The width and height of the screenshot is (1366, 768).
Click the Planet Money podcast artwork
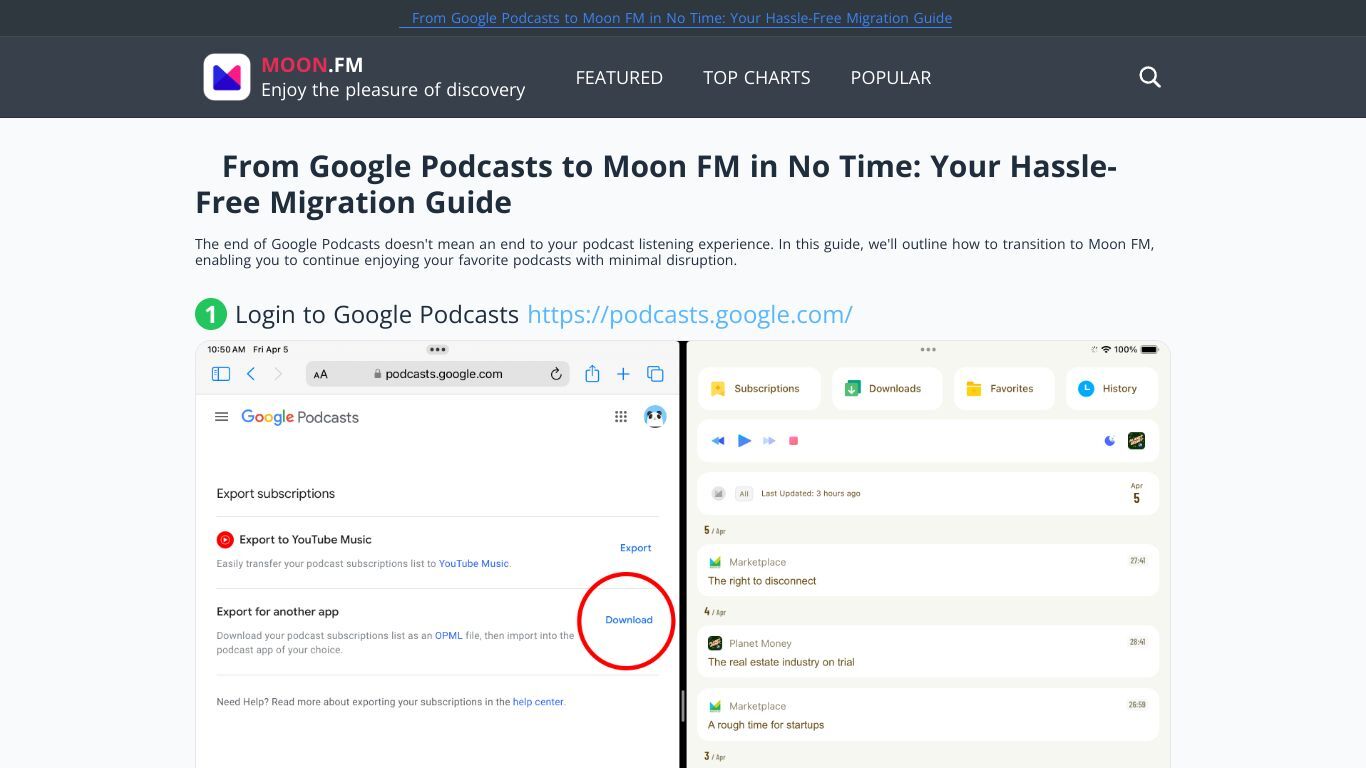[x=715, y=643]
